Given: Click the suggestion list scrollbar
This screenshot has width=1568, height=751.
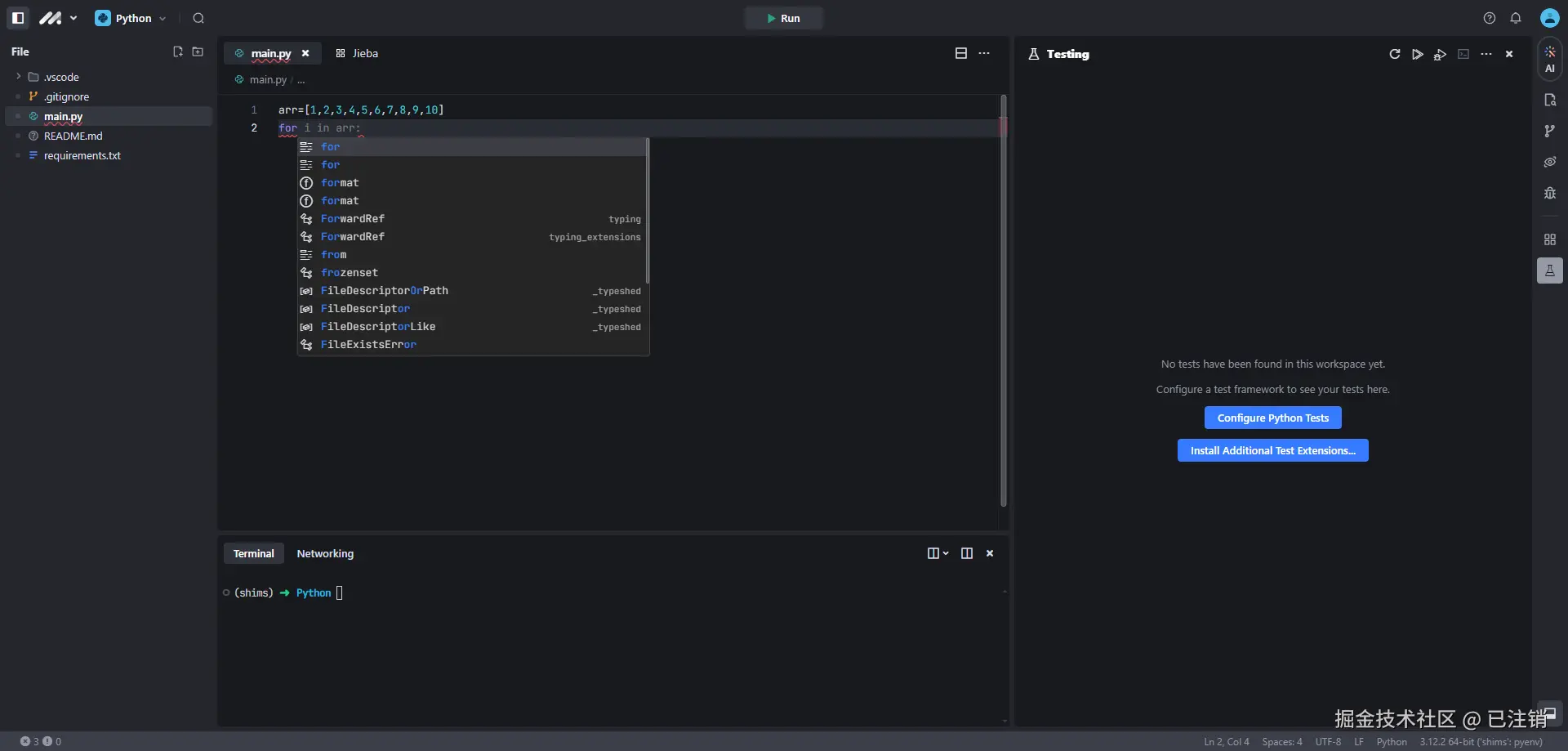Looking at the screenshot, I should (x=648, y=211).
